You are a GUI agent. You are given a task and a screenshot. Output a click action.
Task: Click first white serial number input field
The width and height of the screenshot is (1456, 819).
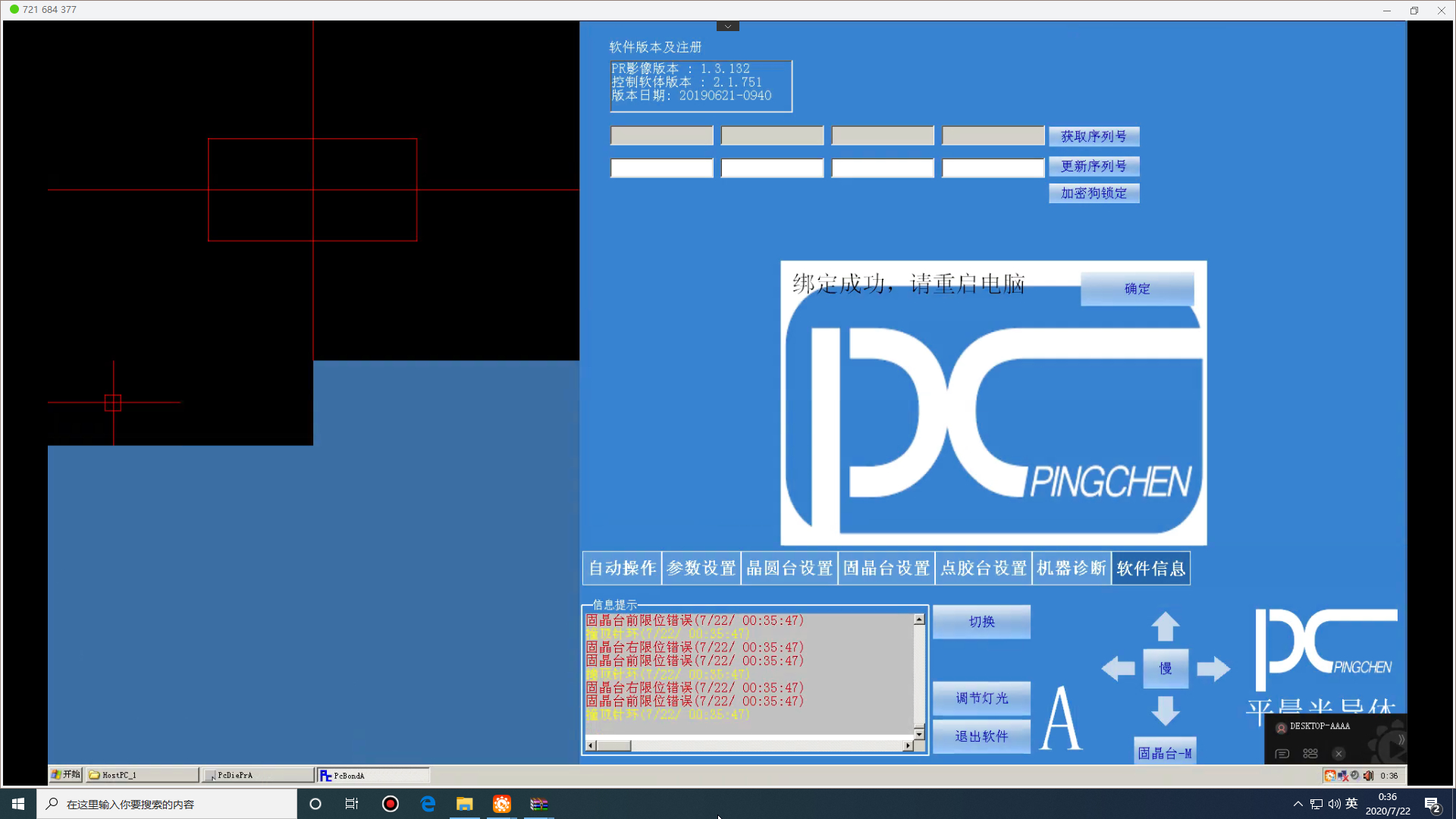[x=661, y=168]
